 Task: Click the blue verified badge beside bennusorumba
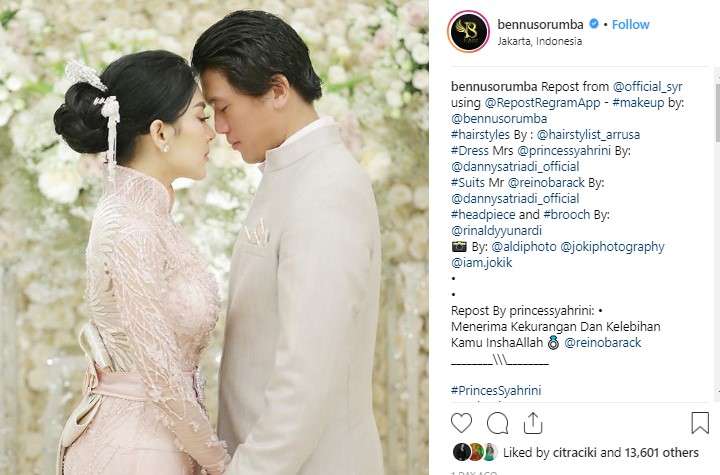click(594, 24)
